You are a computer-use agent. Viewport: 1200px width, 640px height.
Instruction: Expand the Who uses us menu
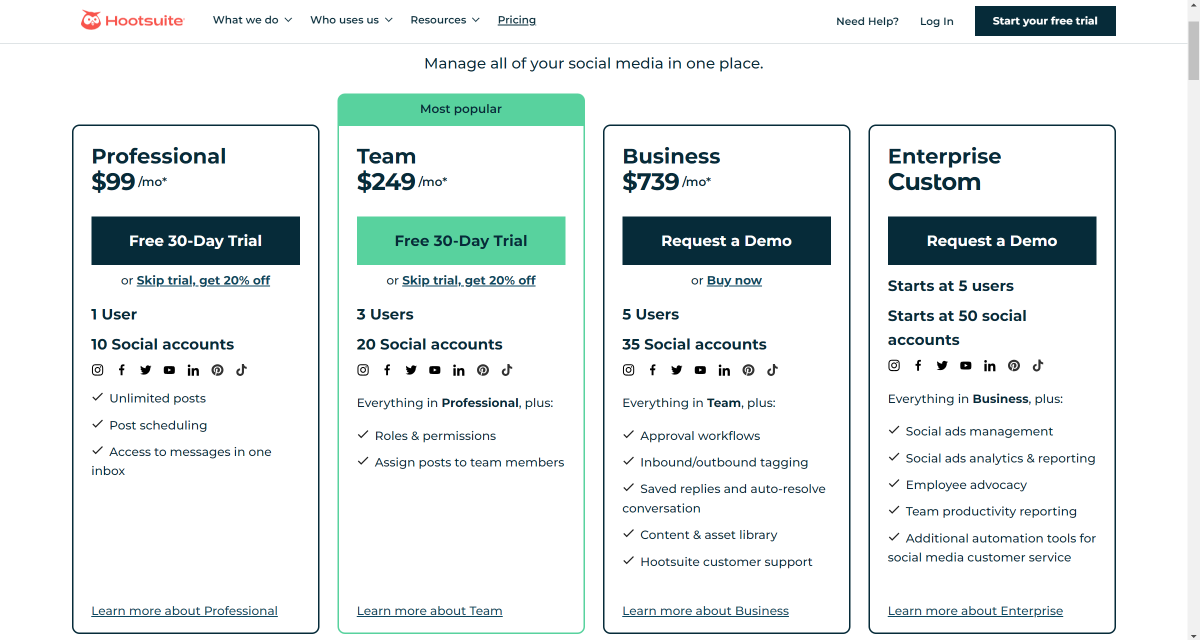pos(351,20)
